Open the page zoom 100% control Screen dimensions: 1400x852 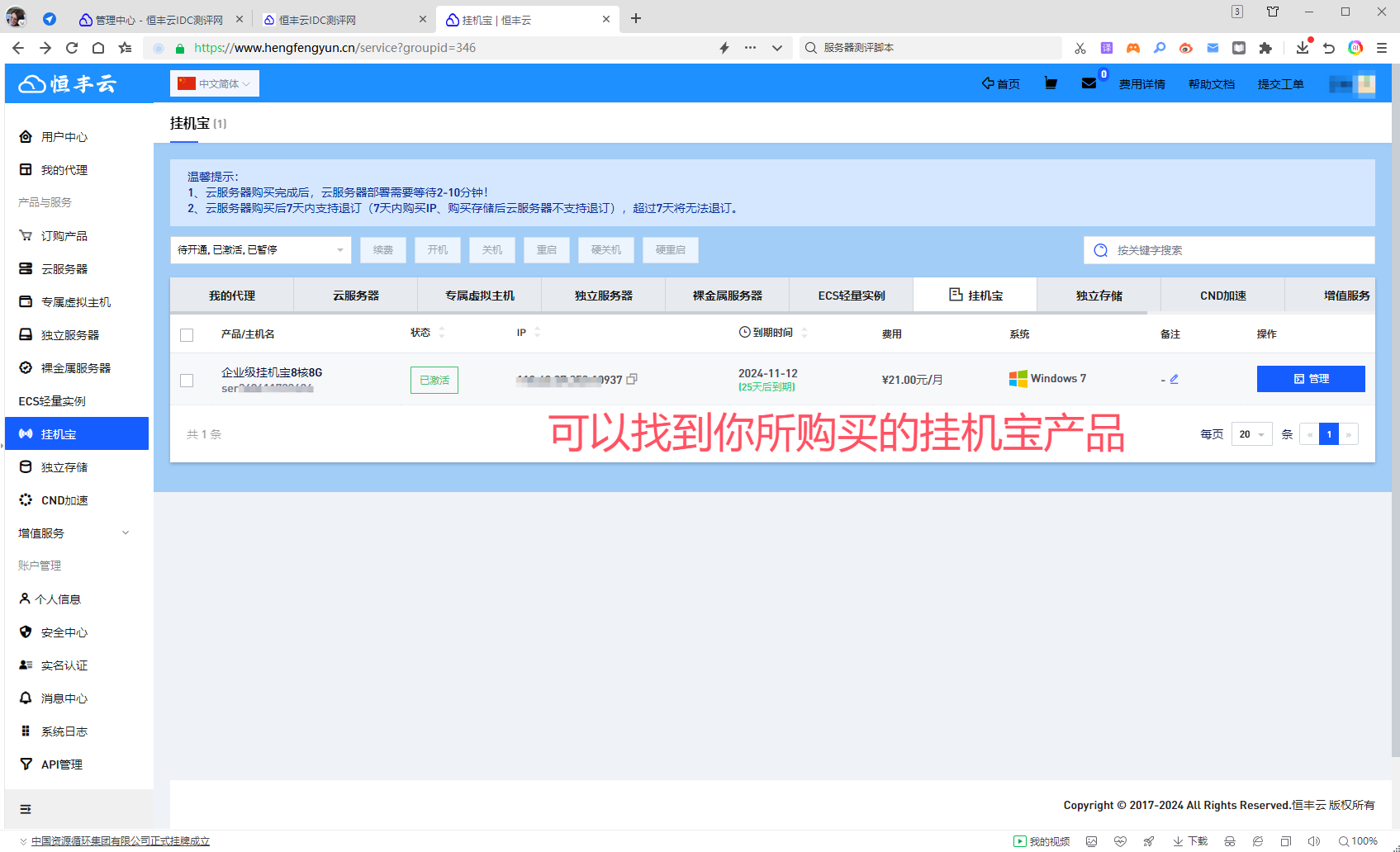1358,841
